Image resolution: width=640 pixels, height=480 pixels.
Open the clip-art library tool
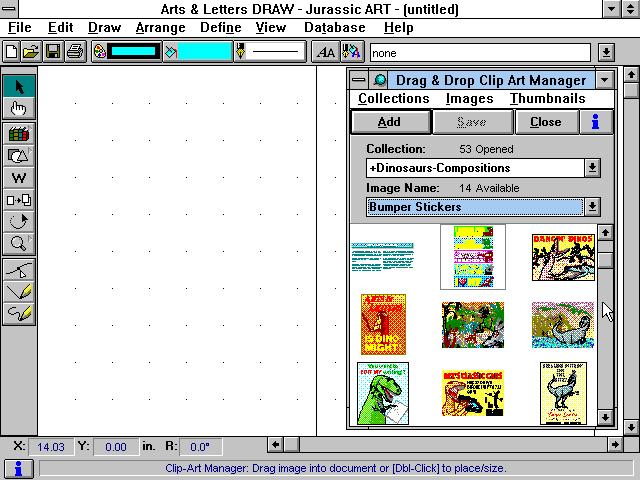click(x=19, y=134)
